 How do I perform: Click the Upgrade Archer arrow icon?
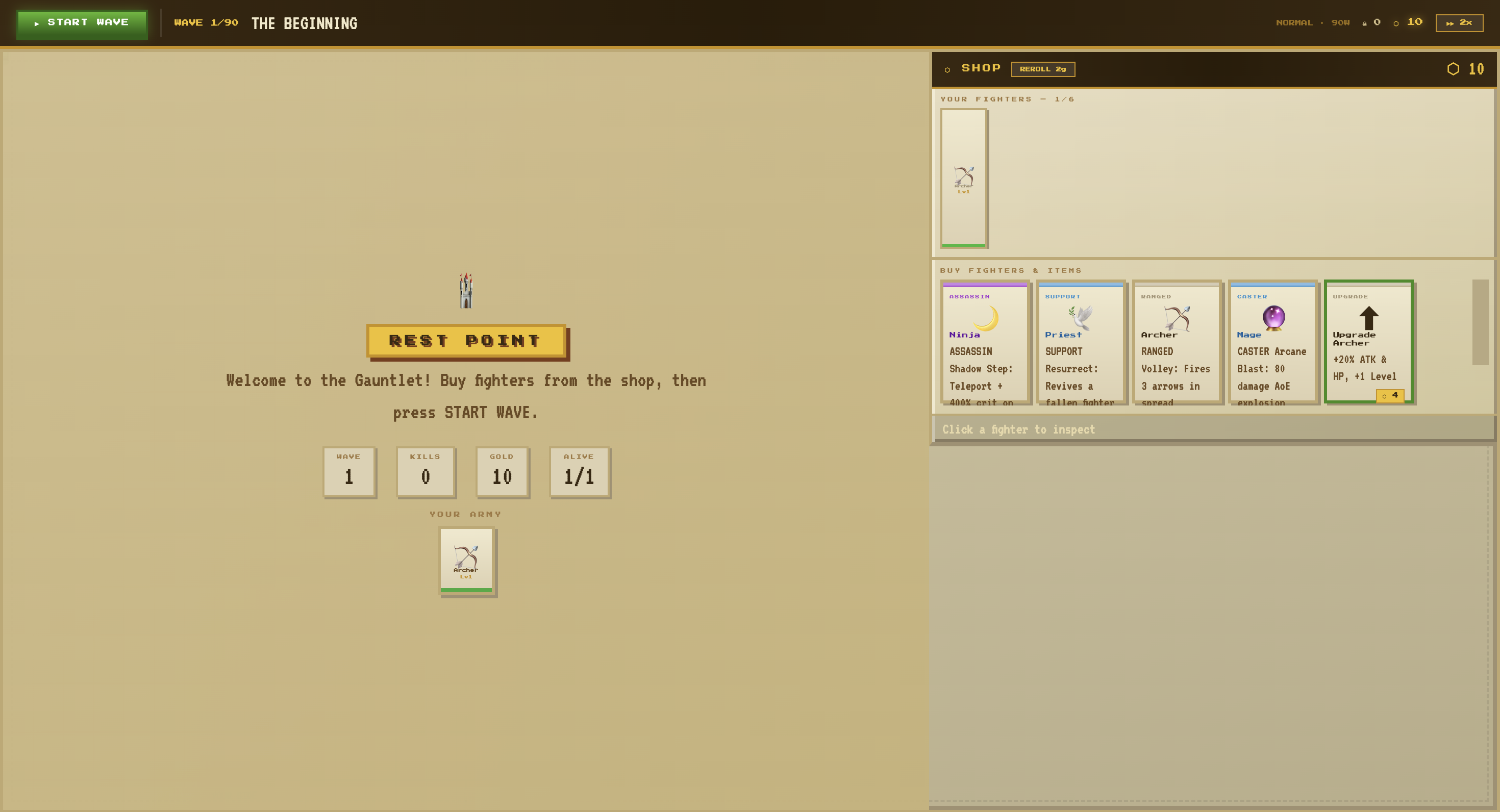pyautogui.click(x=1368, y=318)
